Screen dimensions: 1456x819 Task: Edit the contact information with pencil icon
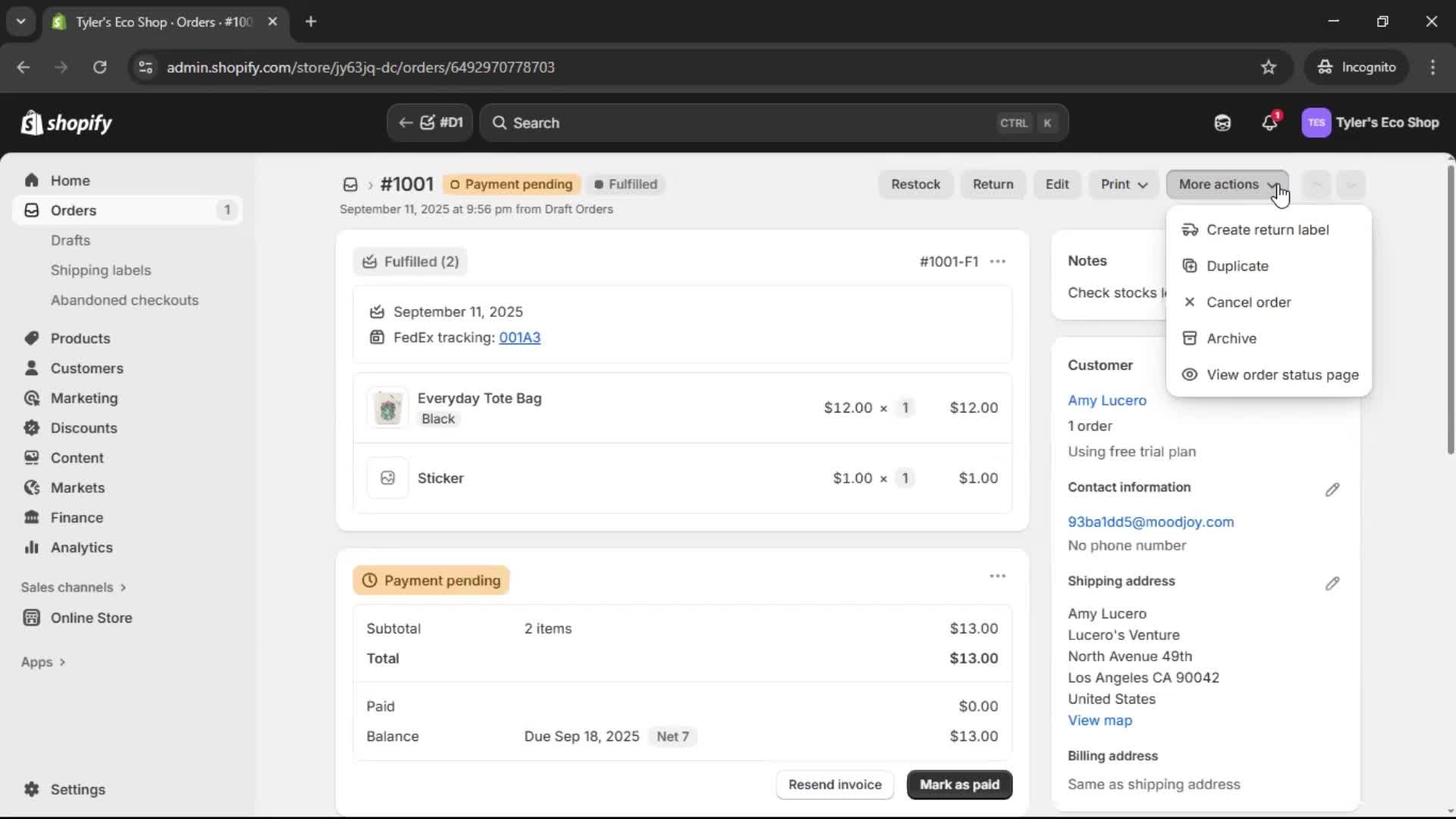(1333, 489)
